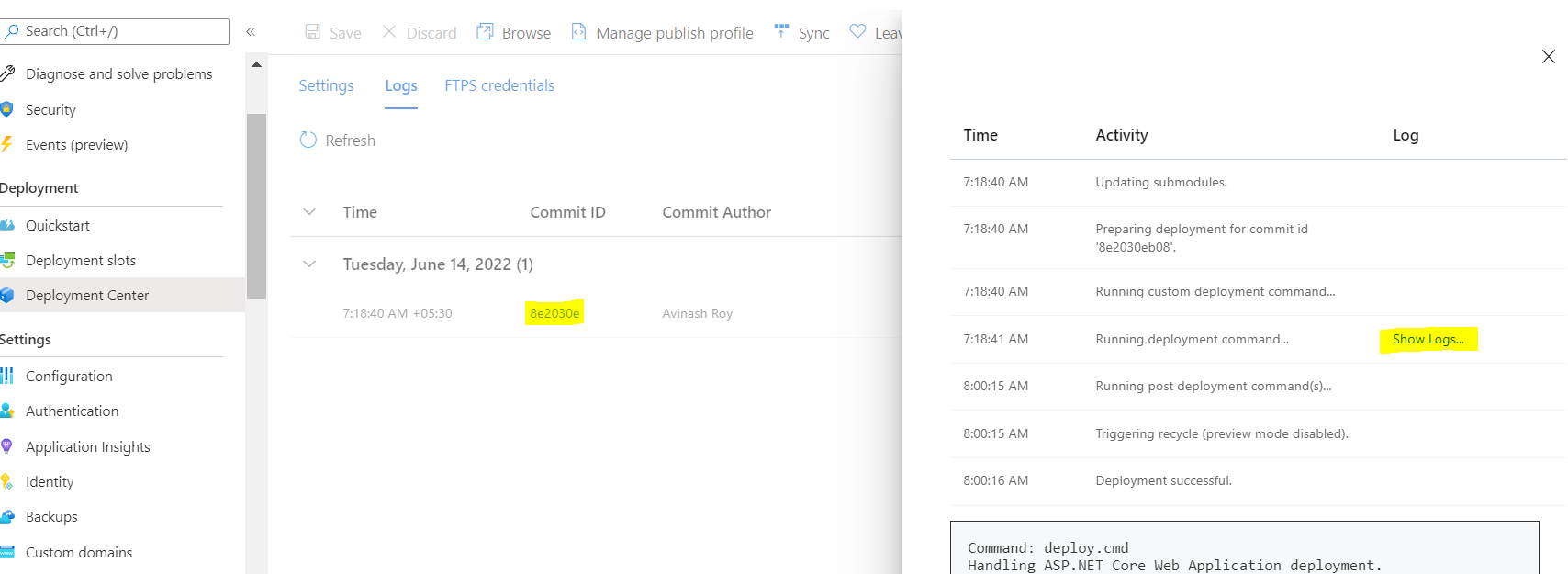Click the Quickstart cloud icon

[x=7, y=225]
